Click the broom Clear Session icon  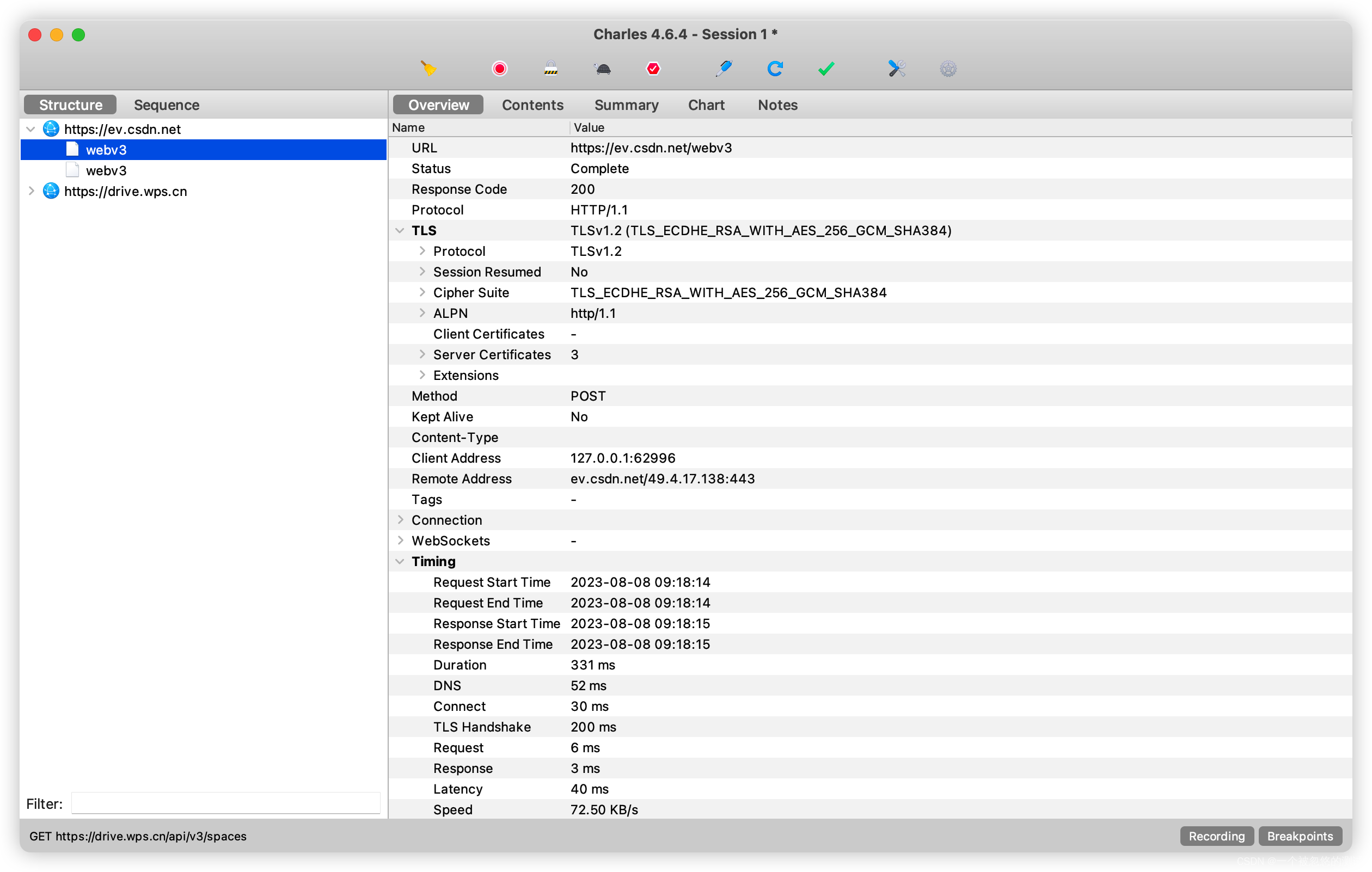[428, 69]
